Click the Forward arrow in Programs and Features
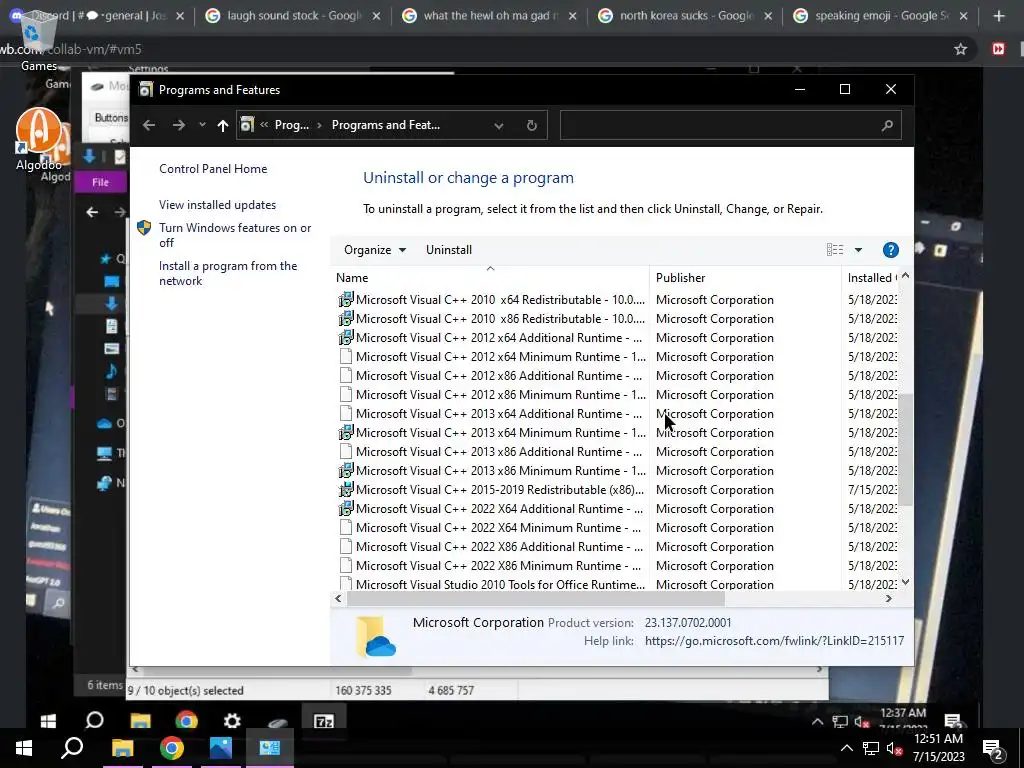 pos(179,125)
